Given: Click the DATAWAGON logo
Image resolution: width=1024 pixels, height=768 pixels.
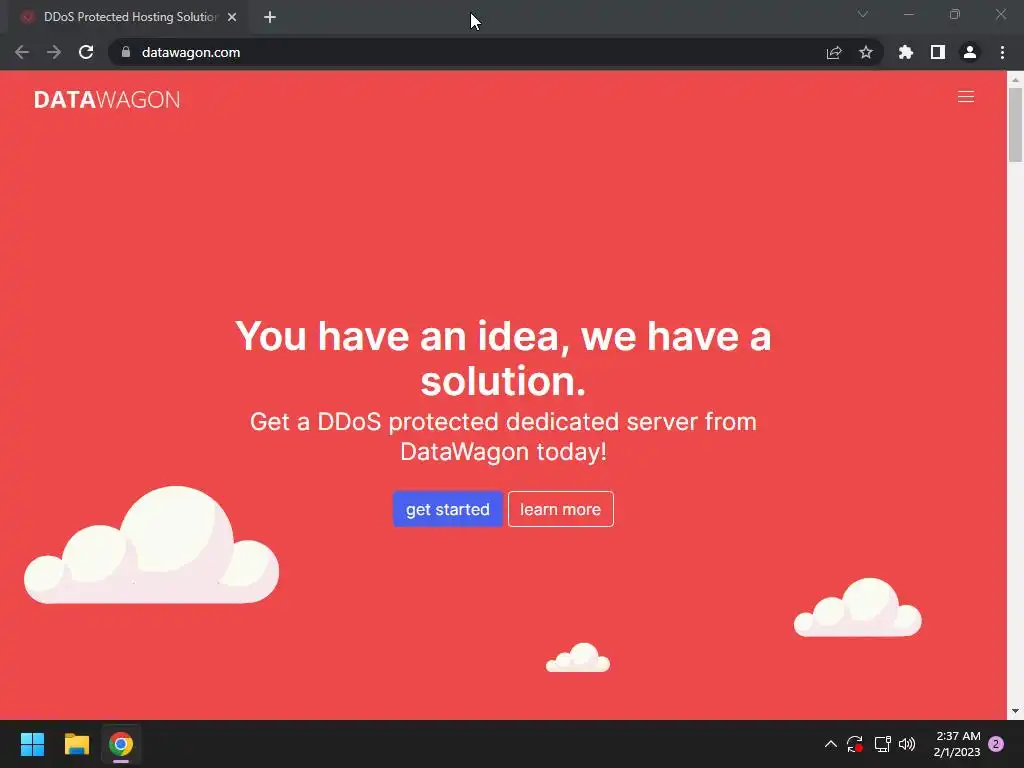Looking at the screenshot, I should point(107,99).
